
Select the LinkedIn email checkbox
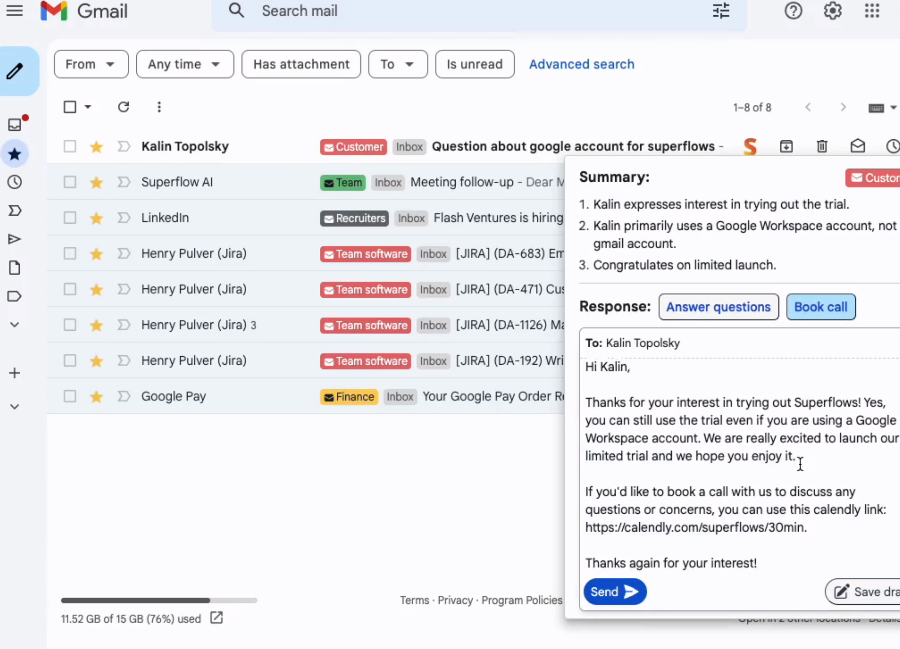point(70,217)
